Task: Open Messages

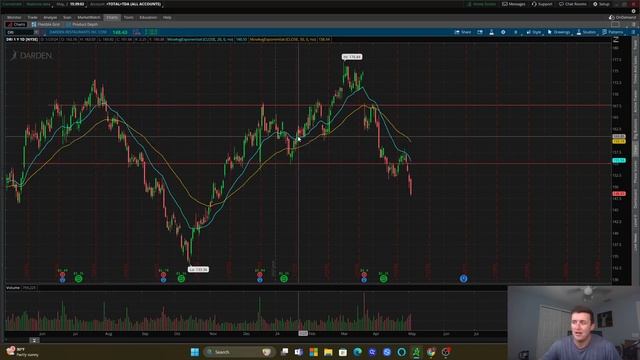Action: (513, 4)
